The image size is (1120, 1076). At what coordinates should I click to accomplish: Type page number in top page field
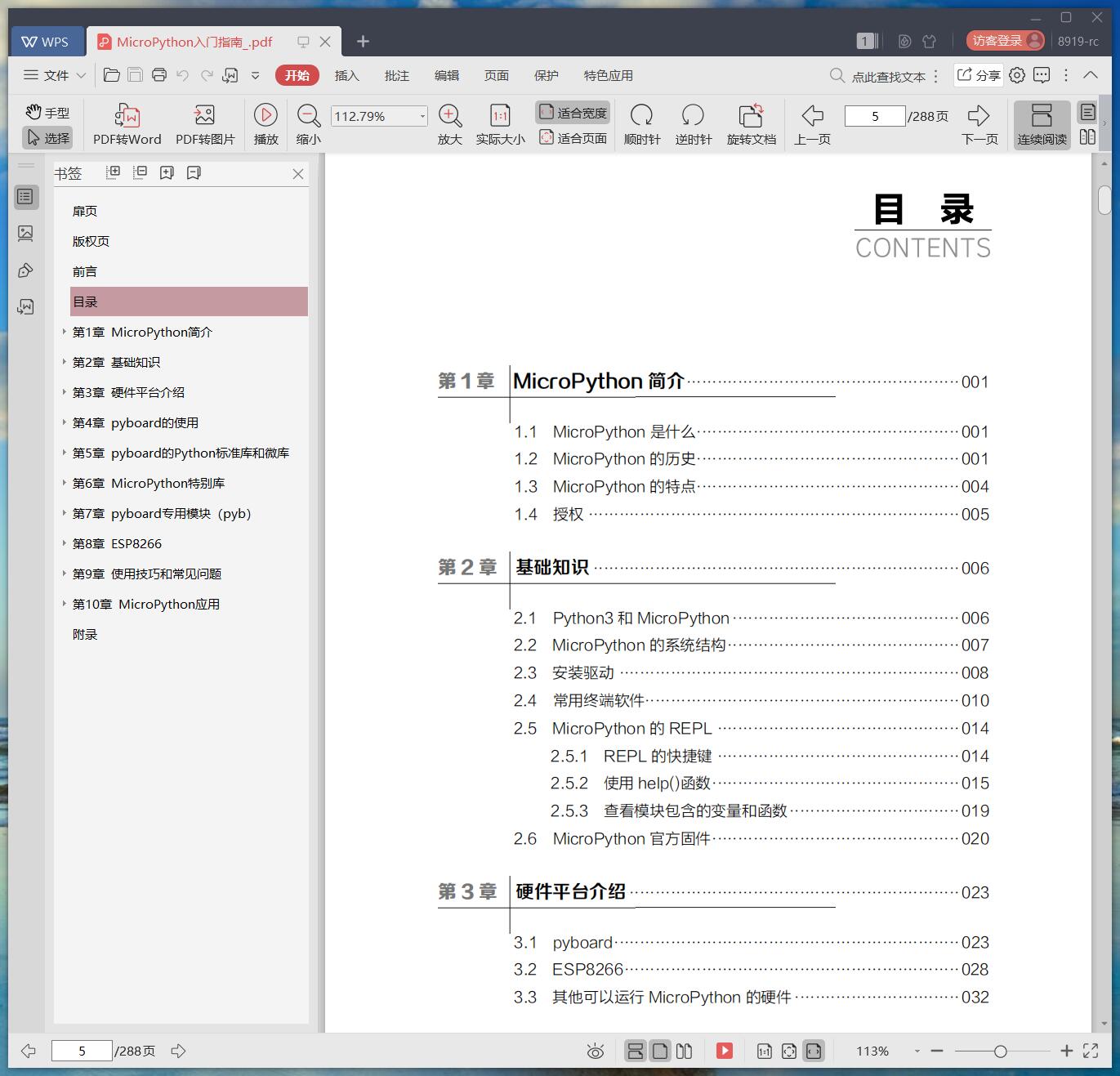875,116
